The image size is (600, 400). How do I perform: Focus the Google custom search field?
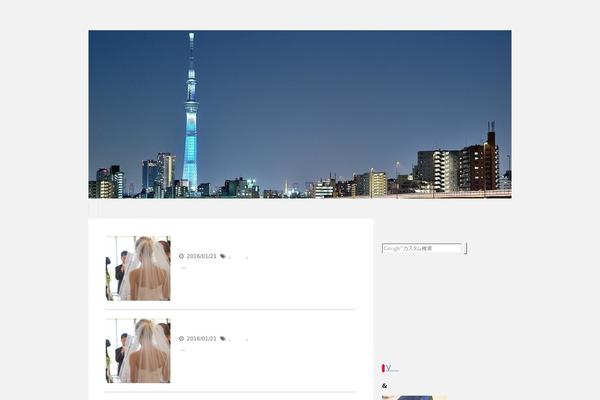pyautogui.click(x=422, y=248)
